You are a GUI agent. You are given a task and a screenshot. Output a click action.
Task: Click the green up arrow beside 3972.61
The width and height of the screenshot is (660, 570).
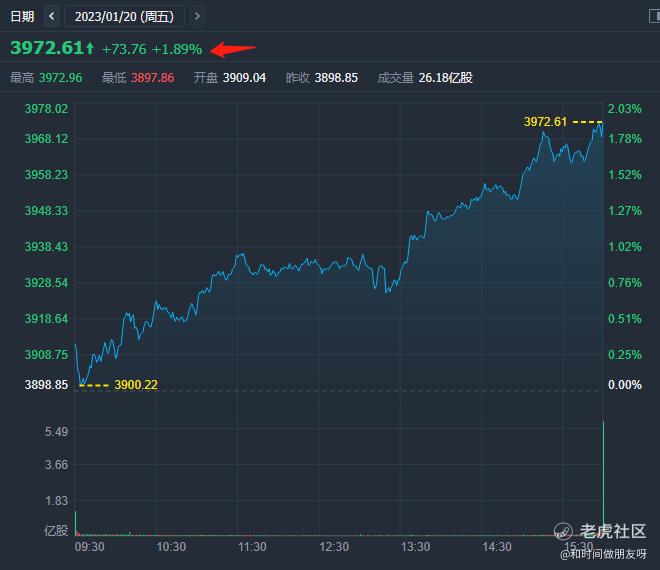[90, 48]
